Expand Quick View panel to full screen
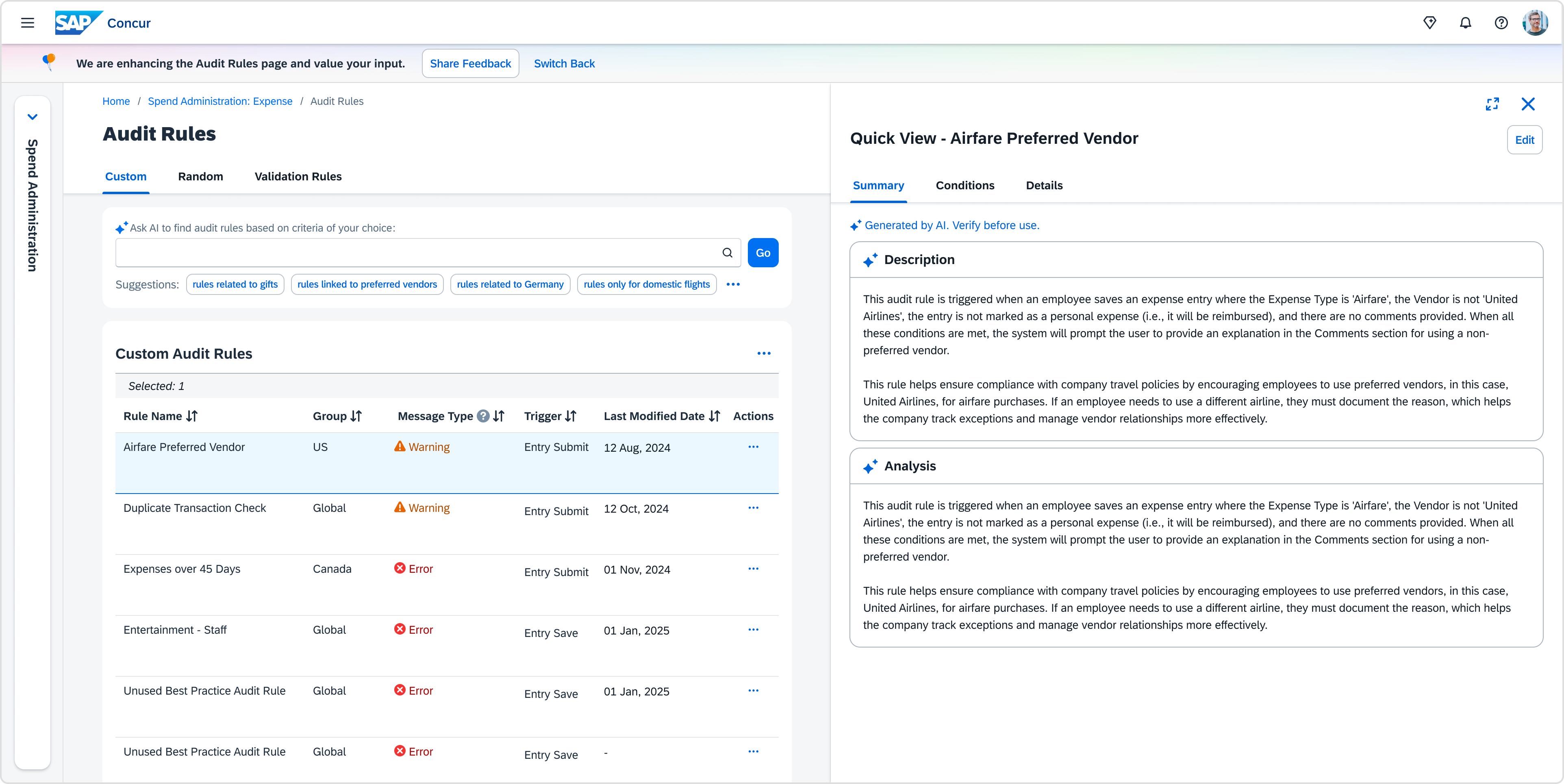 point(1492,104)
